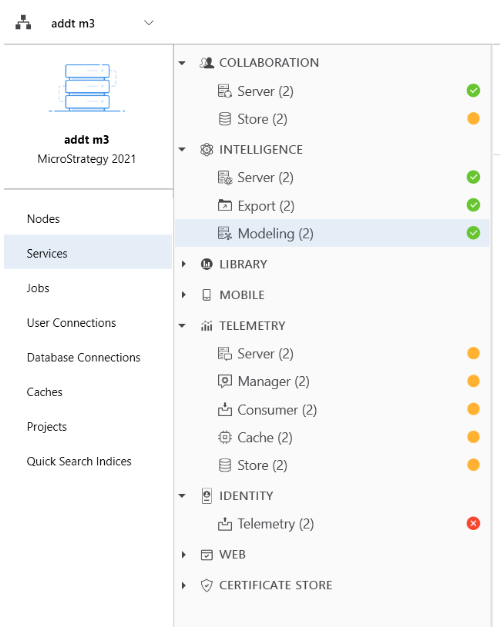Click the Telemetry Cache chip icon

(225, 438)
